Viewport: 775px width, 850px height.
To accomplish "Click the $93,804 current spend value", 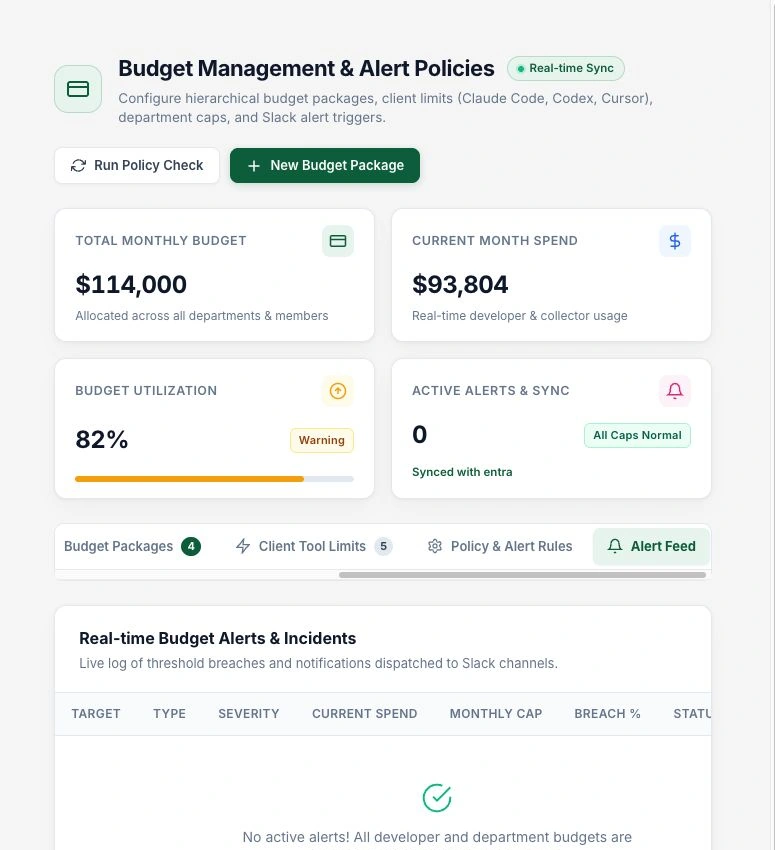I will click(x=460, y=284).
